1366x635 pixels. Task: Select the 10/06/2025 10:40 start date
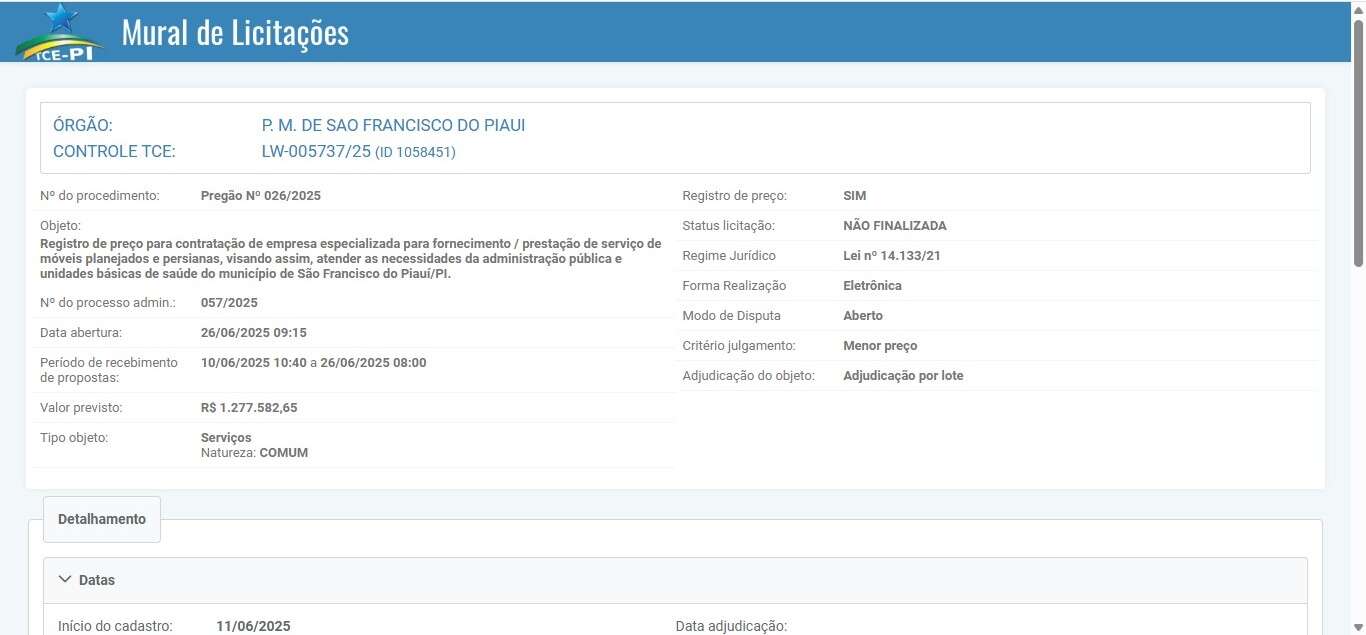coord(254,363)
